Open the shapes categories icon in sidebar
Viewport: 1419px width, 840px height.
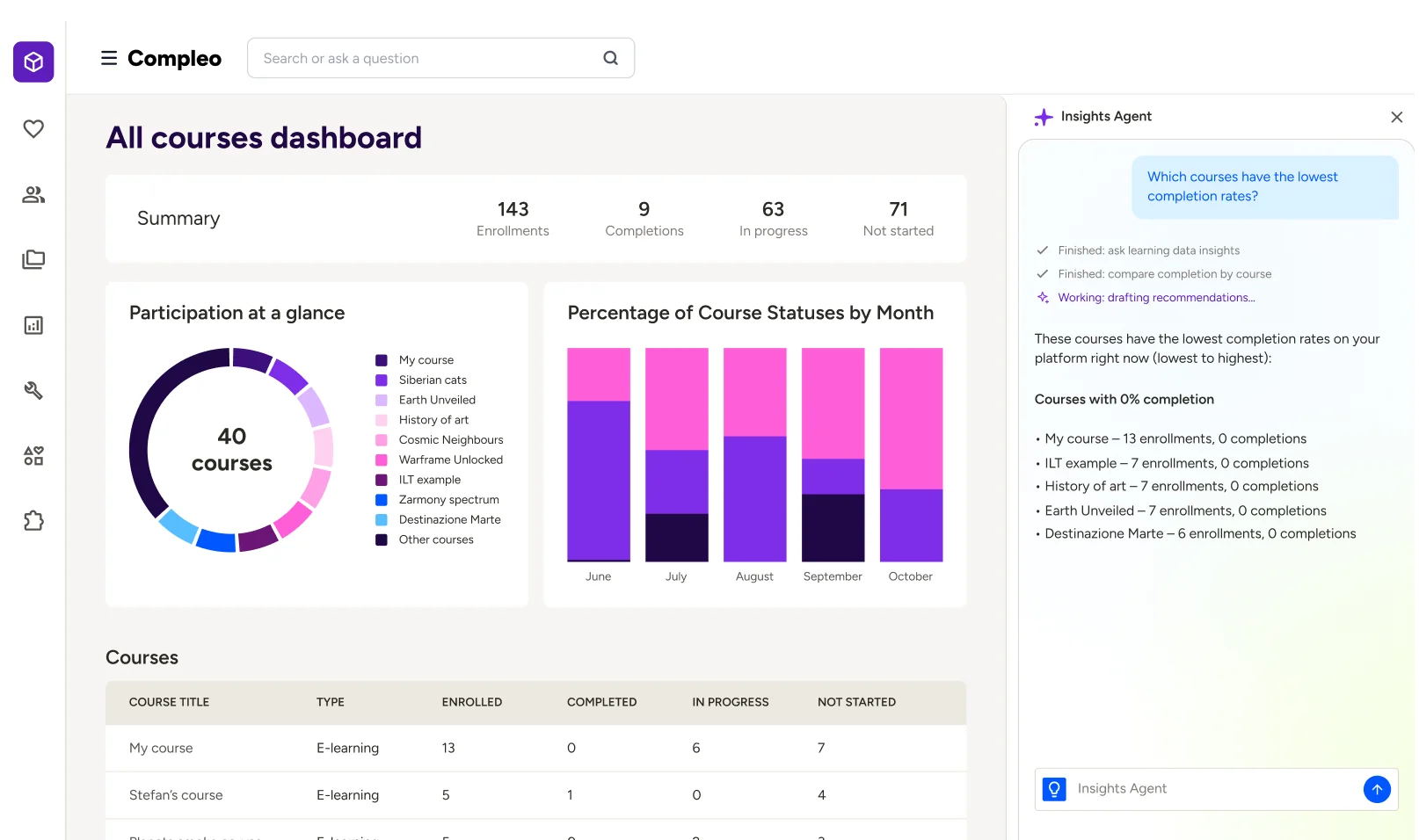pyautogui.click(x=33, y=455)
